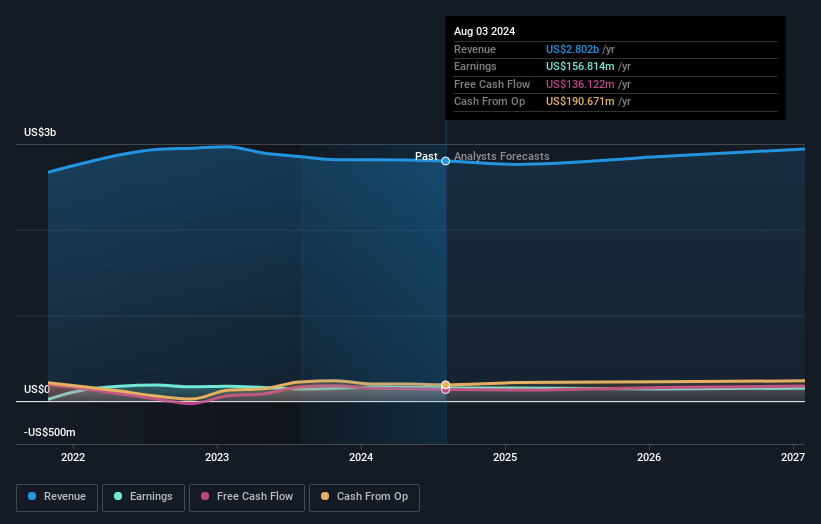The image size is (821, 524).
Task: Click the Cash From Op row label in tooltip
Action: click(x=489, y=102)
